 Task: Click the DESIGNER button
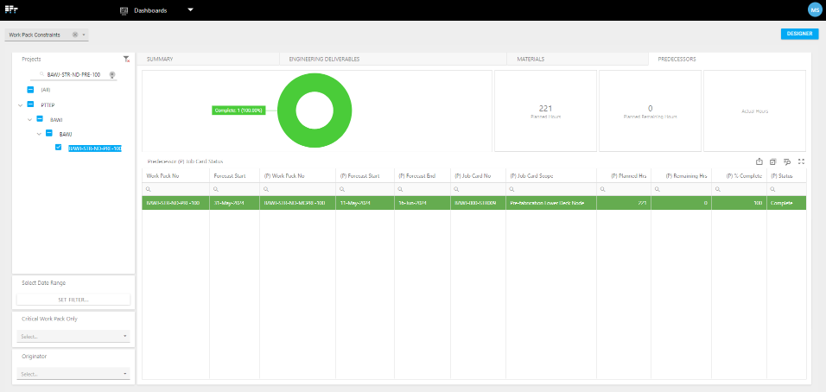click(x=800, y=34)
